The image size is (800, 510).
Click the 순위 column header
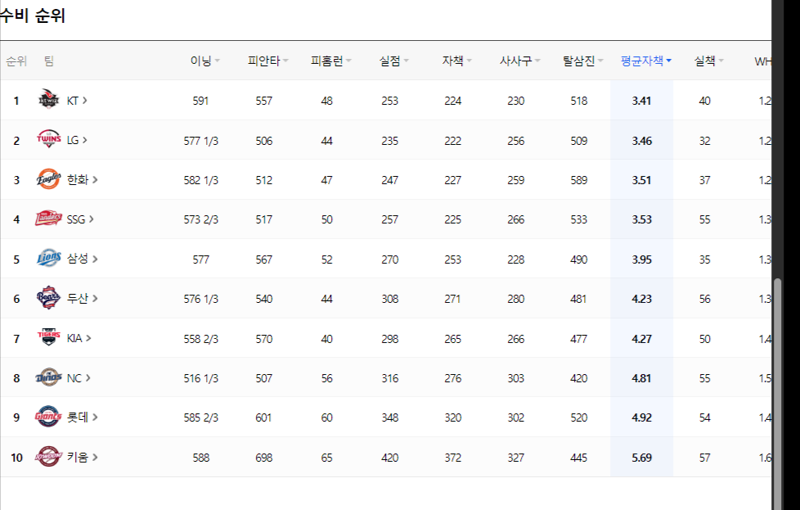click(x=16, y=61)
